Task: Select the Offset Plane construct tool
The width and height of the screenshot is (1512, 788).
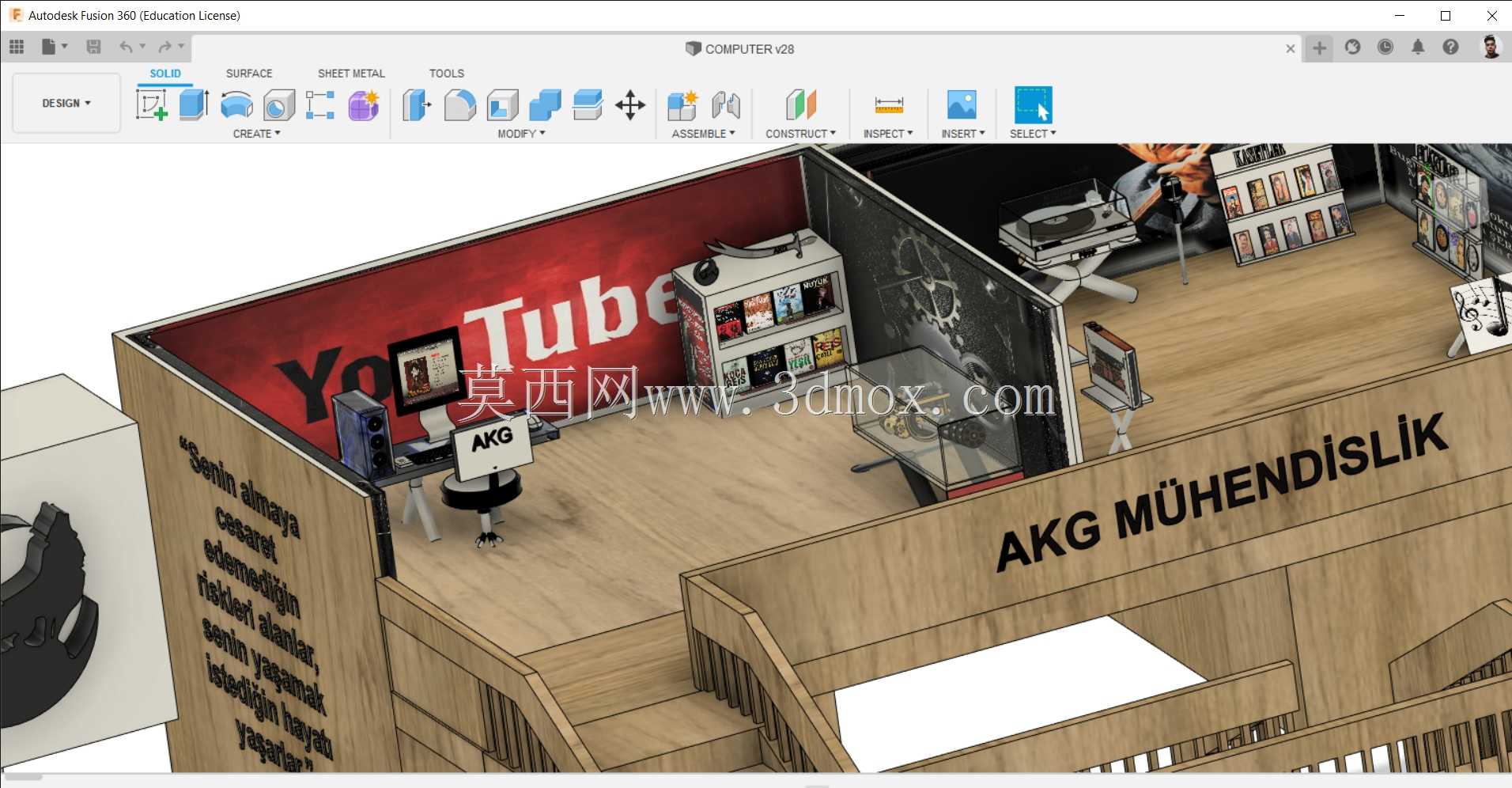Action: [800, 104]
